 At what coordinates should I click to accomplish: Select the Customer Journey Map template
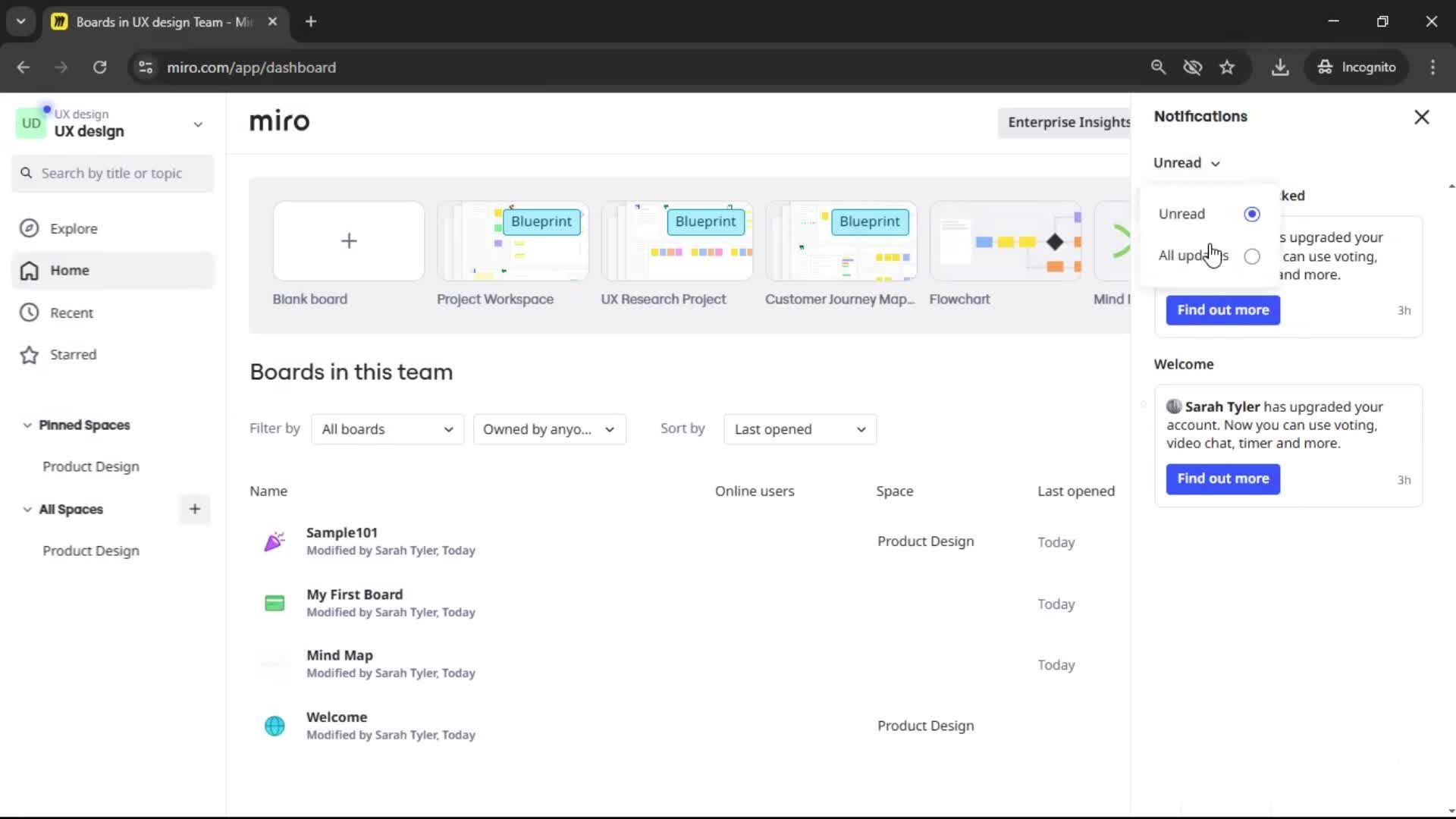[x=841, y=241]
